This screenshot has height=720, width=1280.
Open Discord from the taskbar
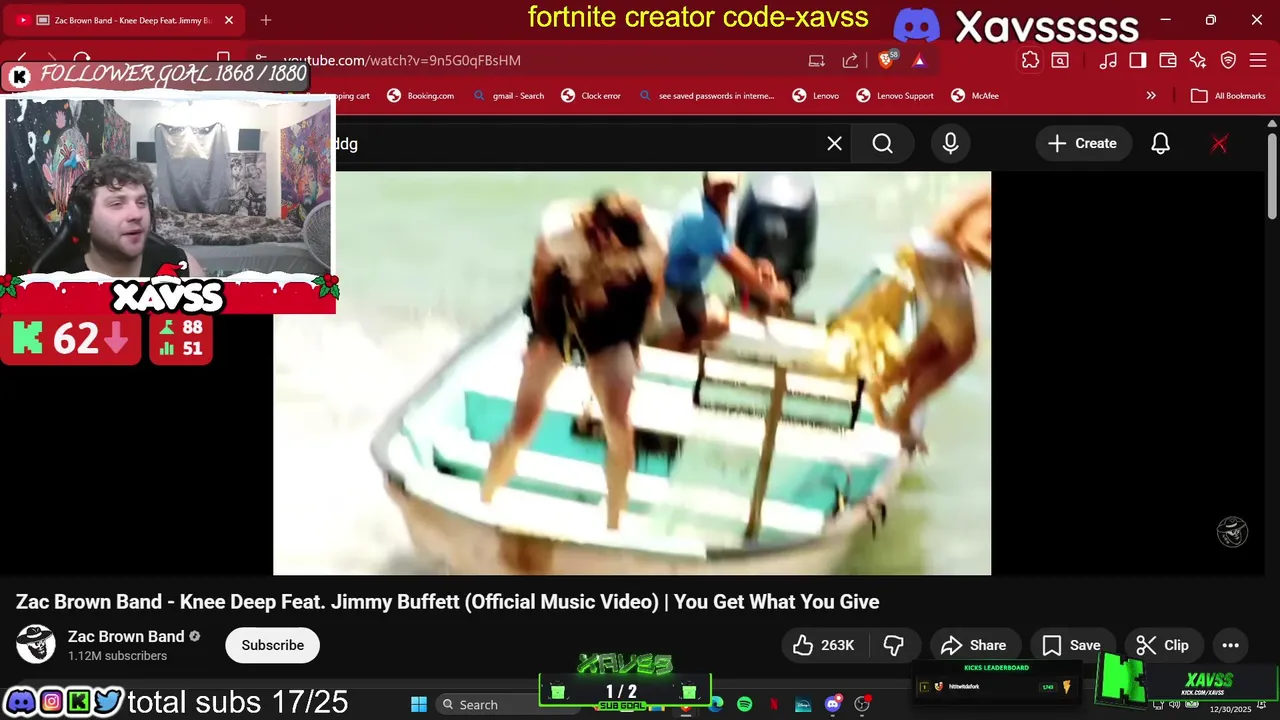click(833, 704)
